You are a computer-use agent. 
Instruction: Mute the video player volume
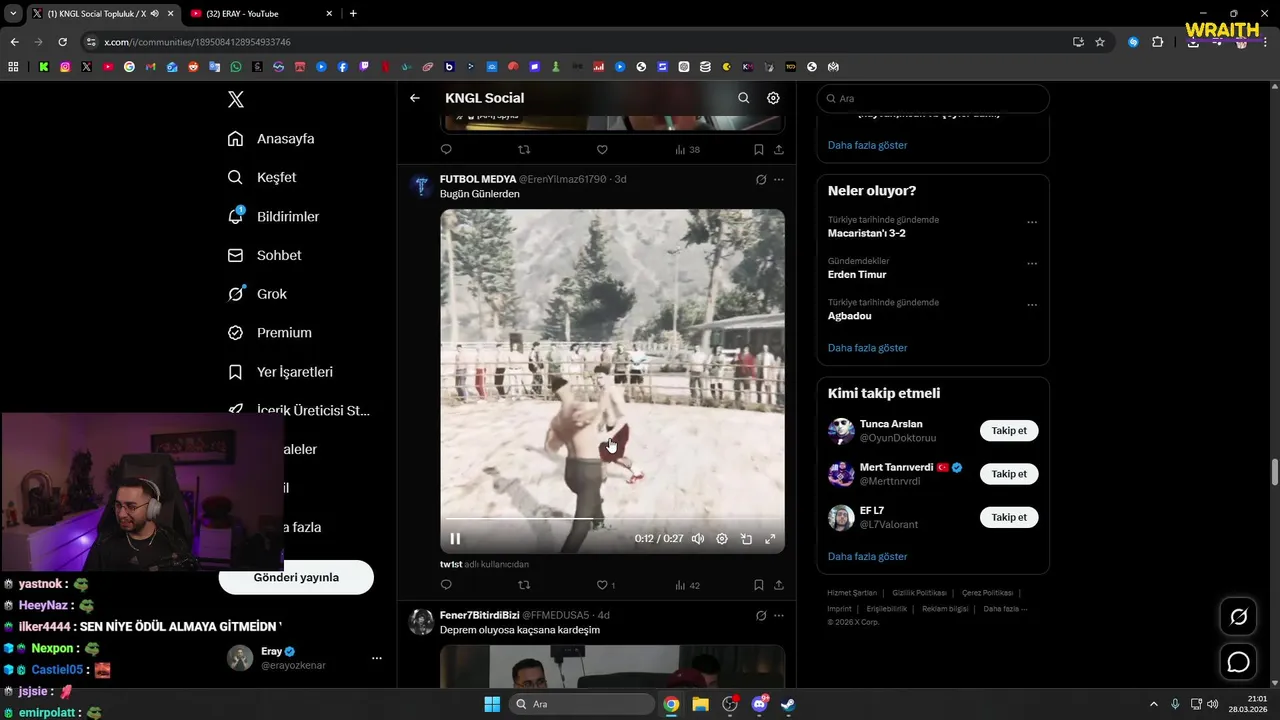point(698,538)
